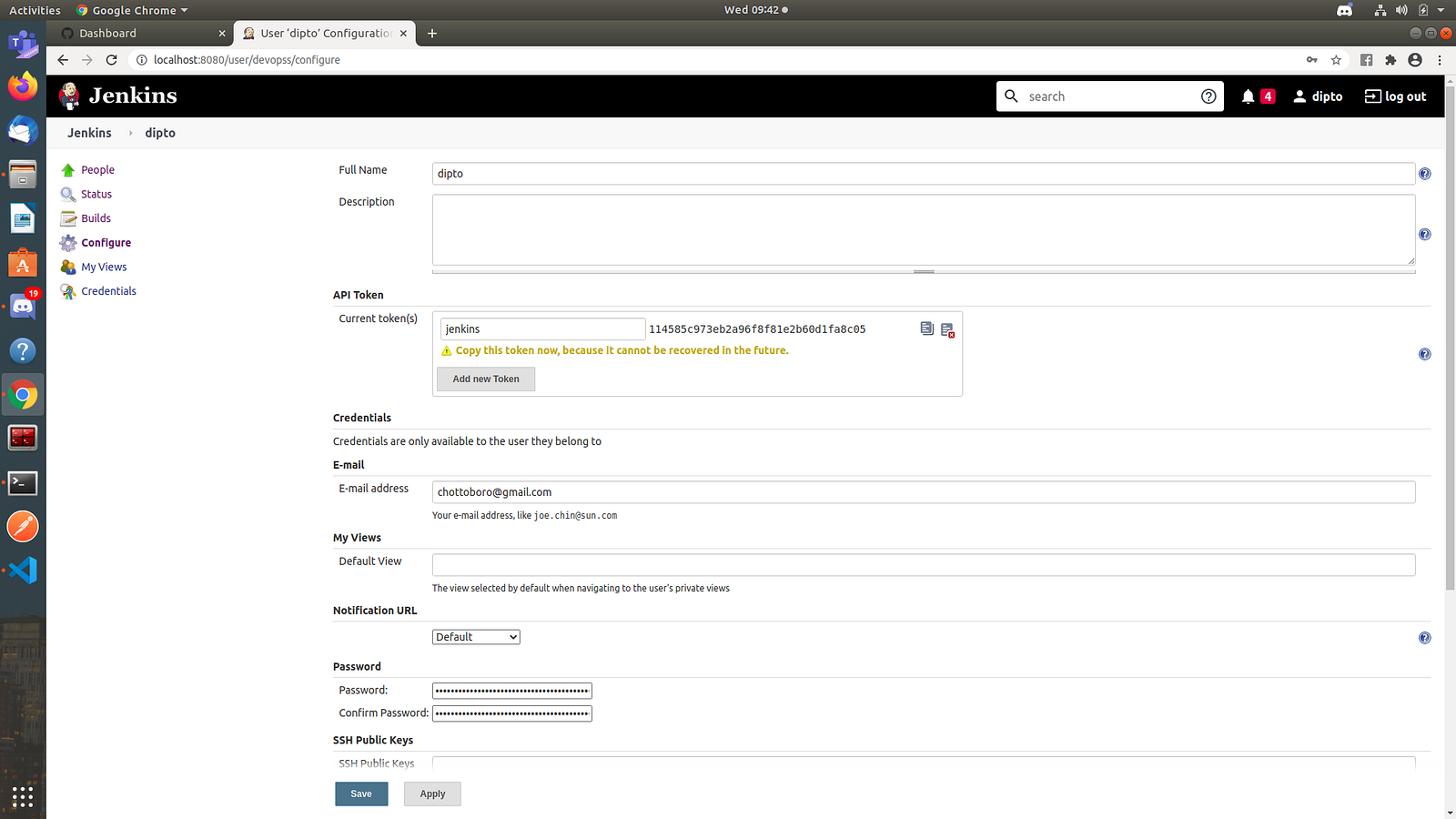The height and width of the screenshot is (819, 1456).
Task: Focus the Jenkins search box
Action: 1110,96
